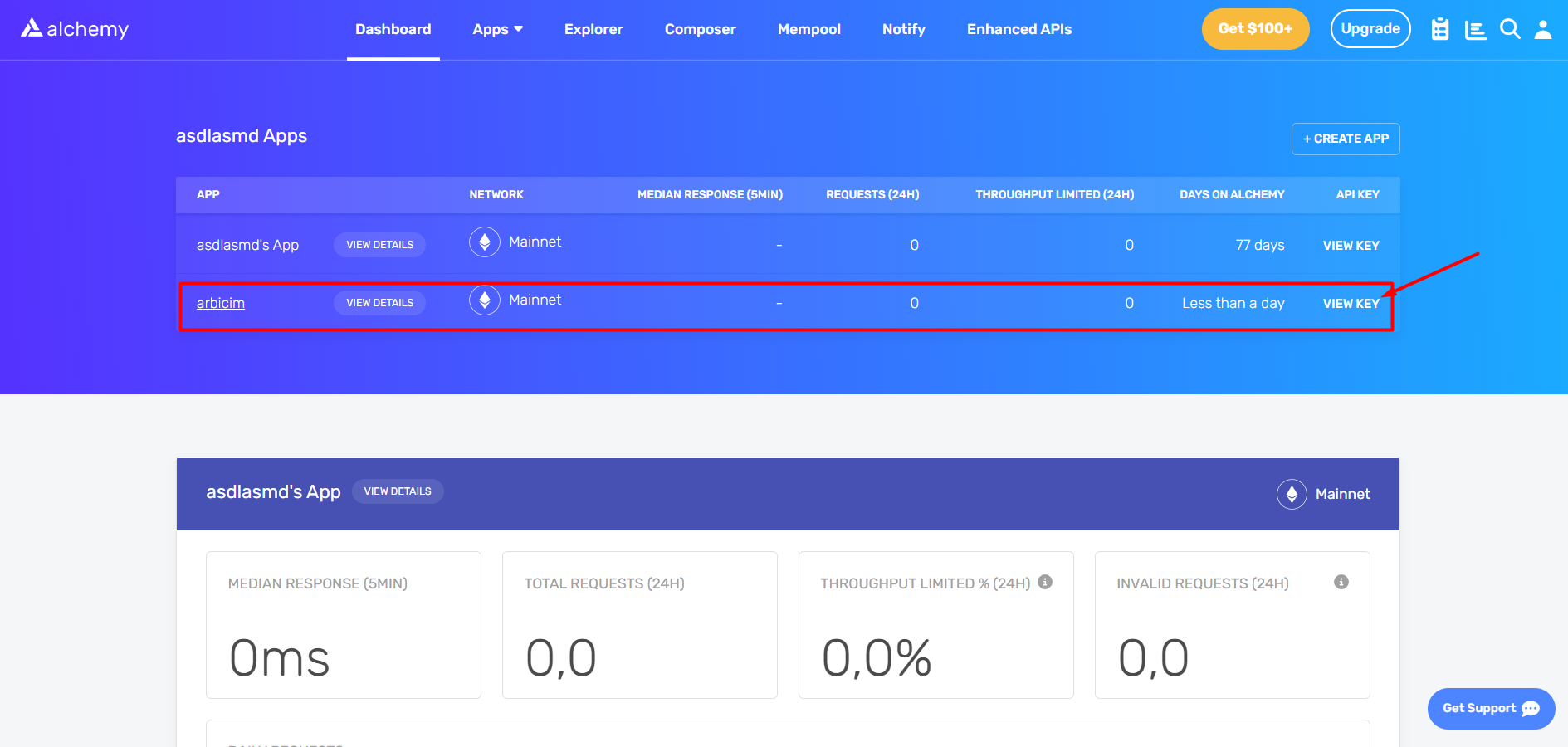Open the clipboard checklist icon in header
The width and height of the screenshot is (1568, 747).
coord(1440,29)
